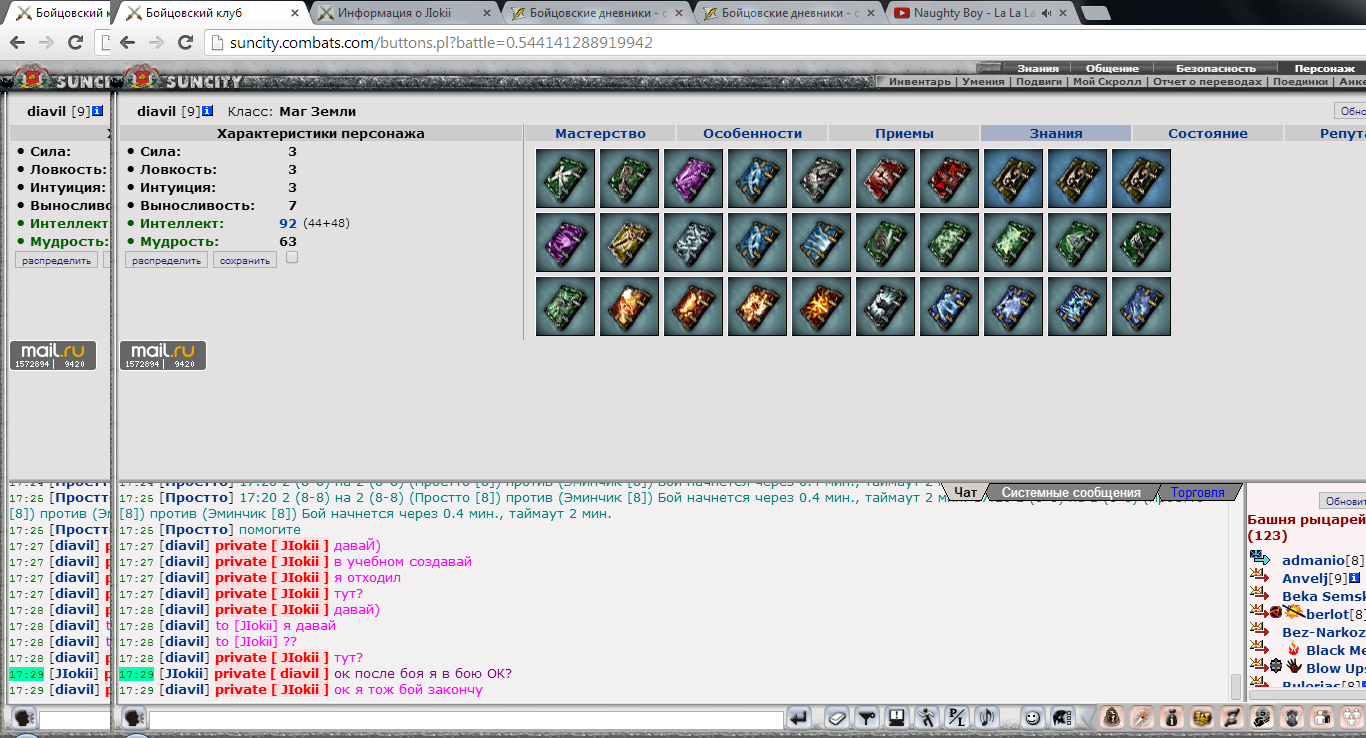This screenshot has height=738, width=1366.
Task: Click the compass icon in bottom bar
Action: point(1141,717)
